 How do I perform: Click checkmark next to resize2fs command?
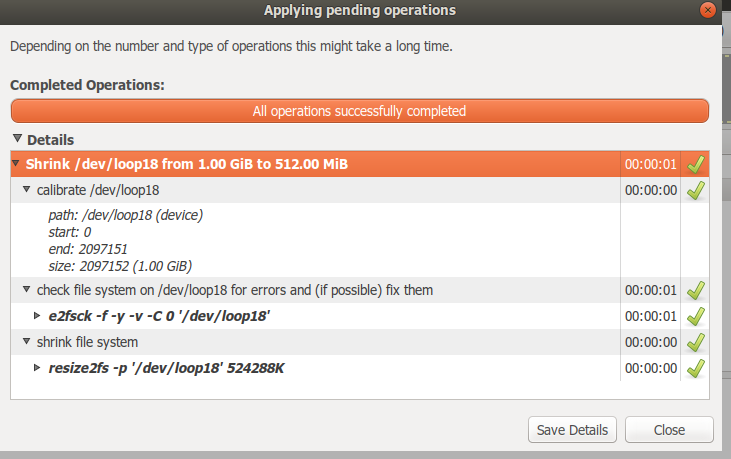[696, 369]
